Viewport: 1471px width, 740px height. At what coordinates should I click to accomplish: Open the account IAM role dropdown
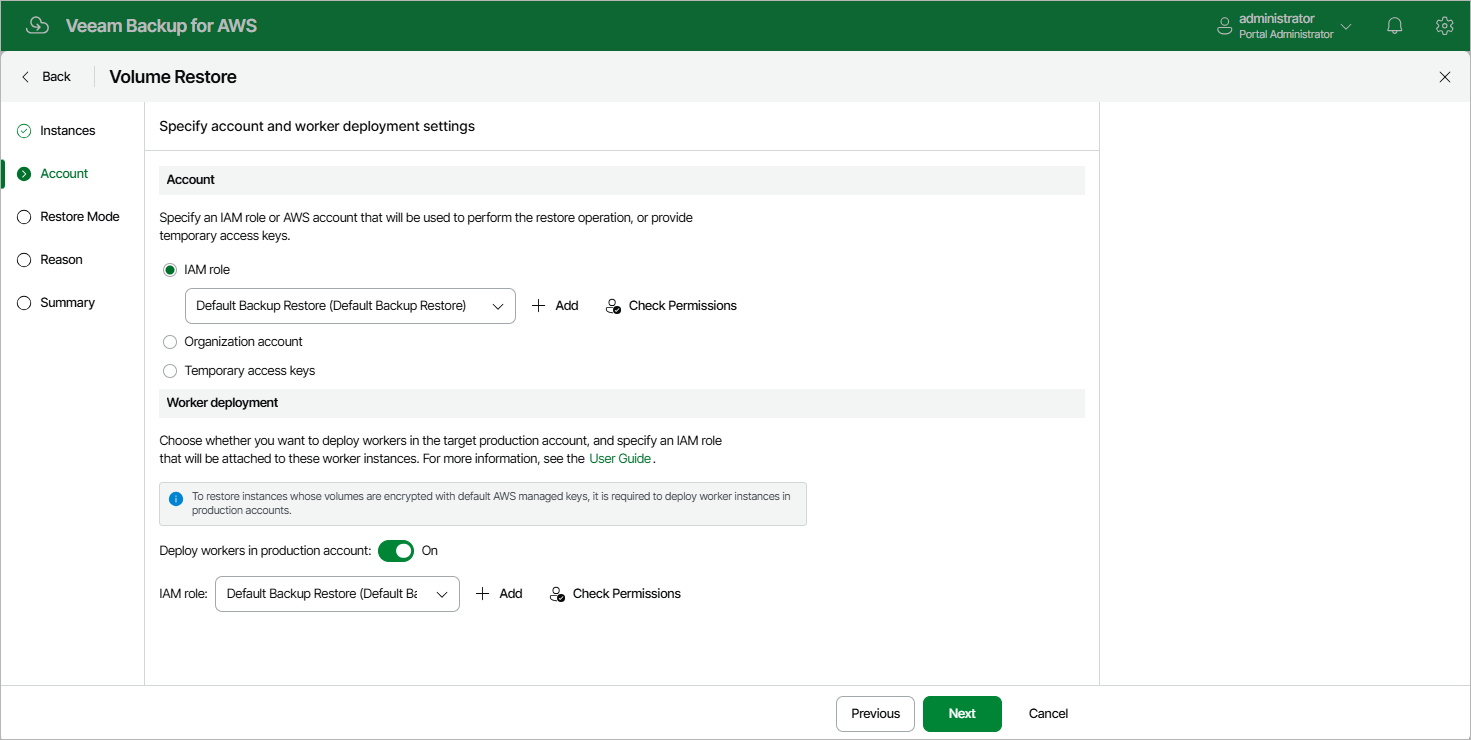(x=350, y=306)
